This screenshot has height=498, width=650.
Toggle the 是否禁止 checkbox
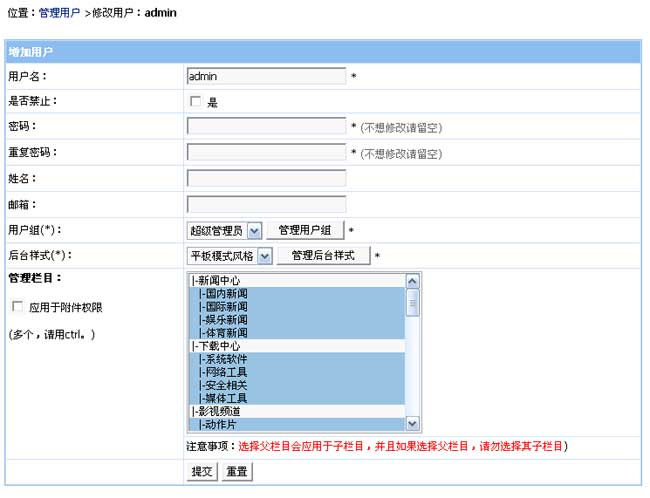[196, 102]
